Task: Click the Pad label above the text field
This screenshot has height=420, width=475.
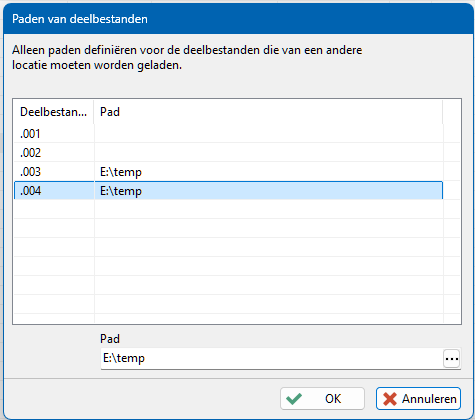Action: coord(110,339)
